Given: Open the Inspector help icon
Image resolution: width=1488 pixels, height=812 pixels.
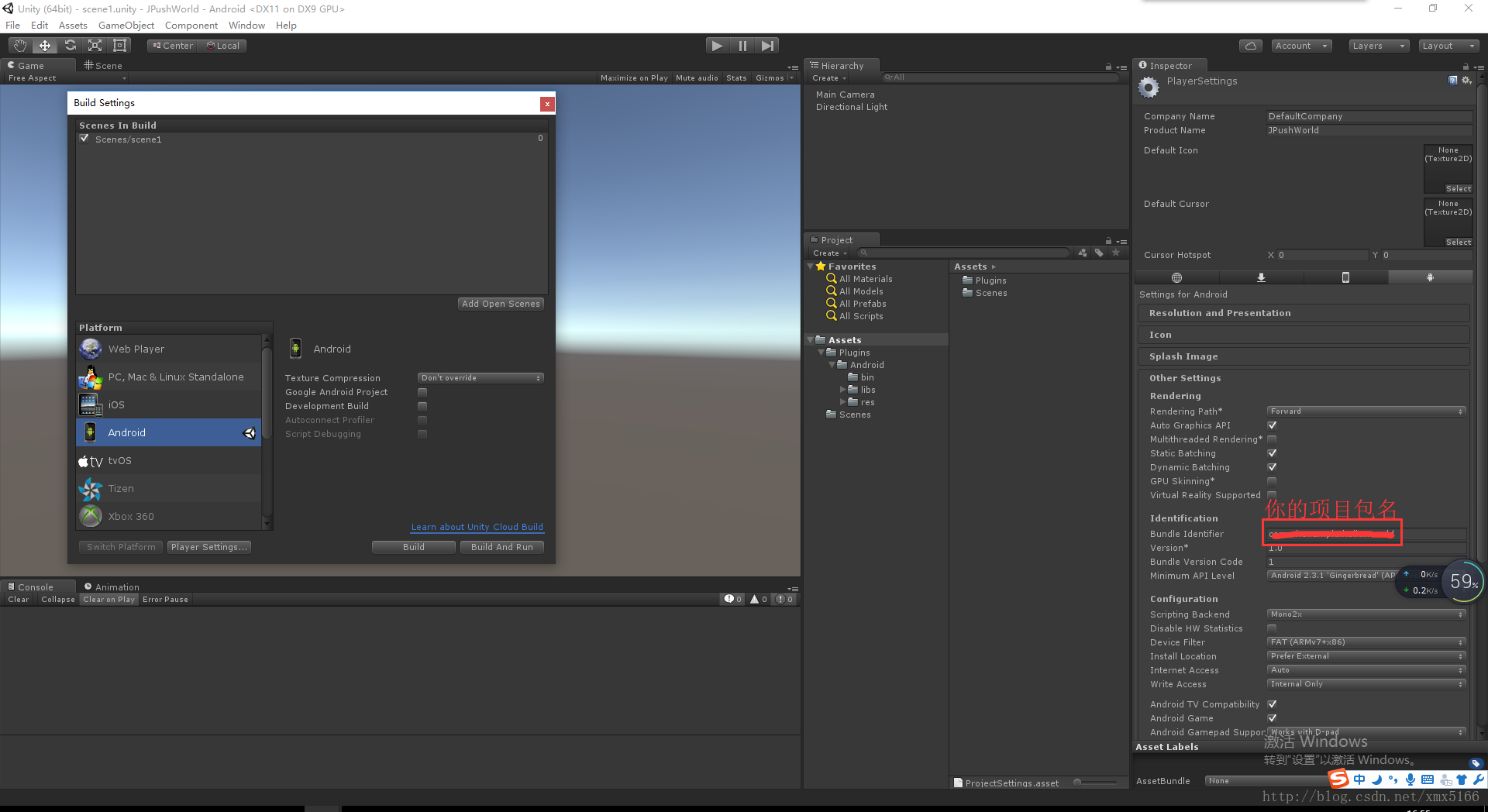Looking at the screenshot, I should [1452, 81].
